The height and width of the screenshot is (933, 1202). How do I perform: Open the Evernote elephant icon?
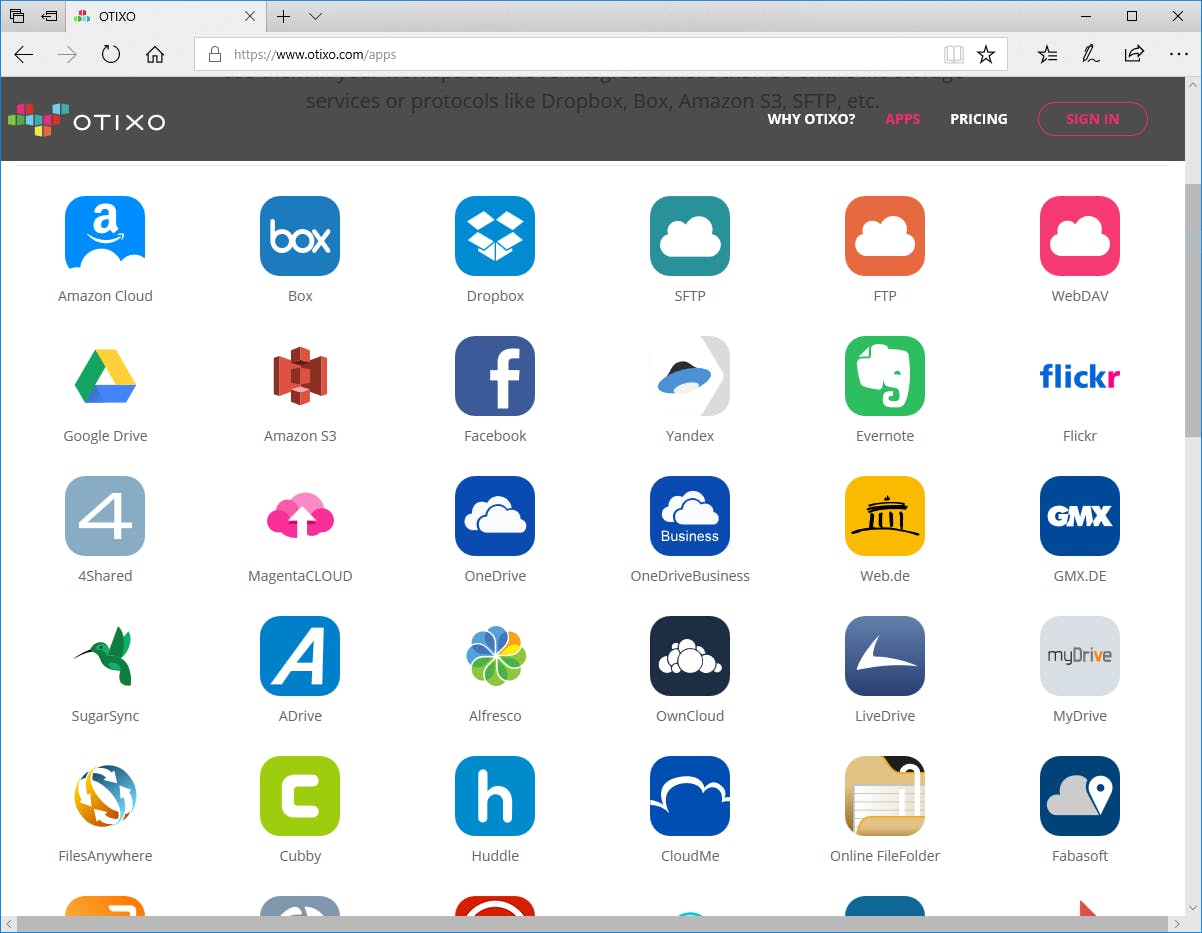tap(885, 376)
